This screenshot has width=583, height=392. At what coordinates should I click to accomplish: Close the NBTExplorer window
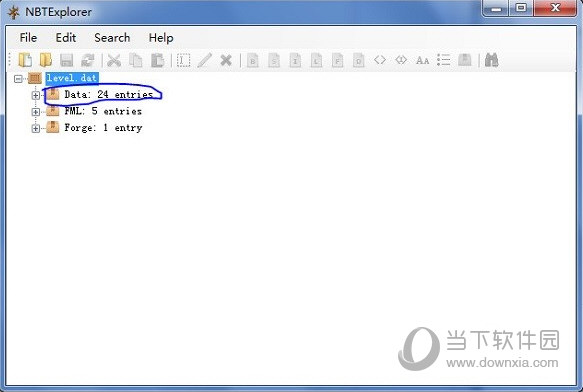[555, 8]
